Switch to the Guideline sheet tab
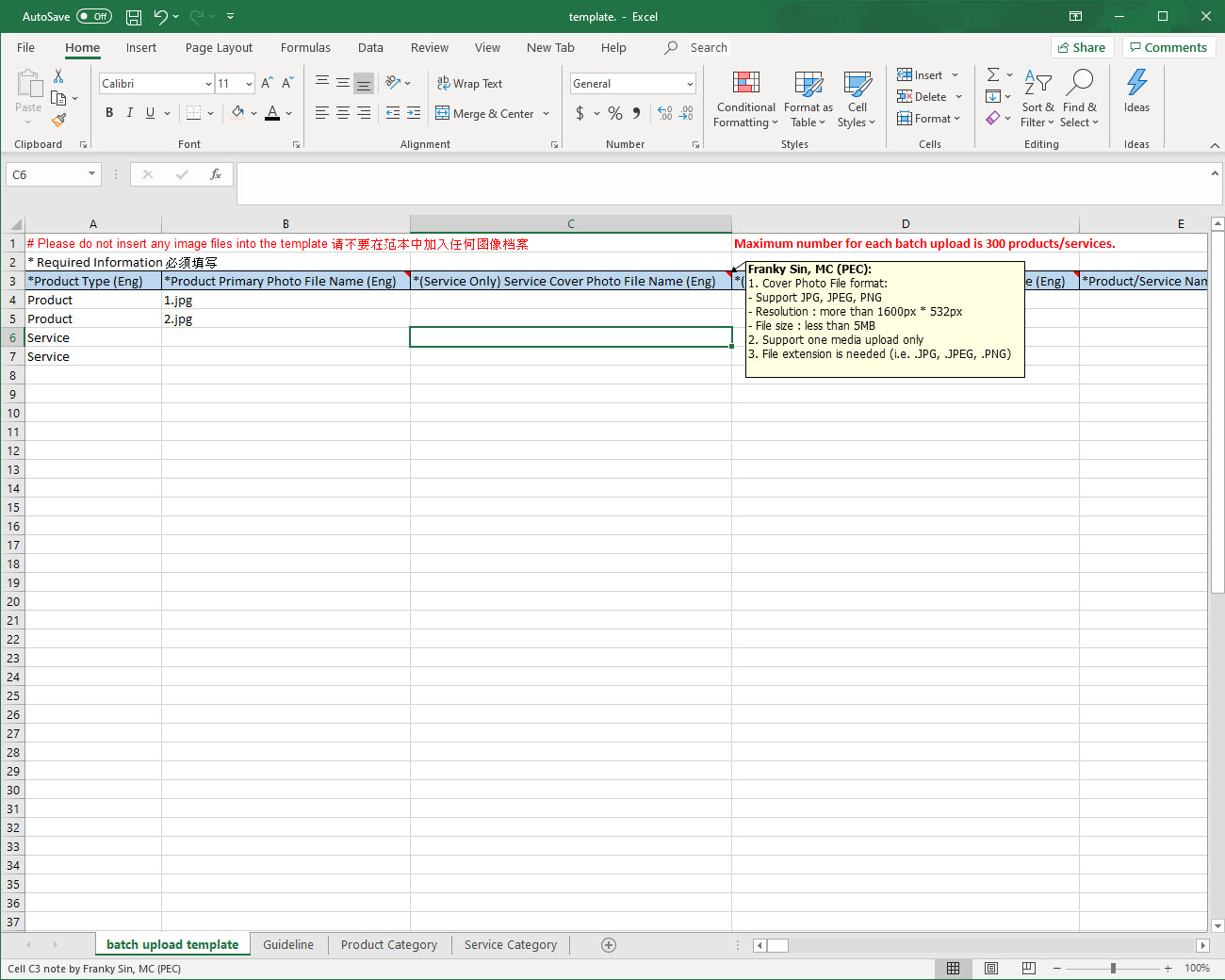 pyautogui.click(x=288, y=945)
